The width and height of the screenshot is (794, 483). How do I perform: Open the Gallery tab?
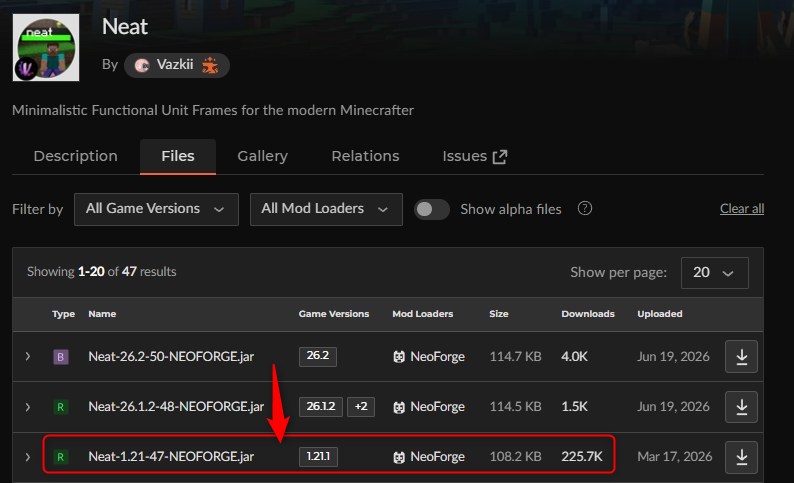coord(262,156)
